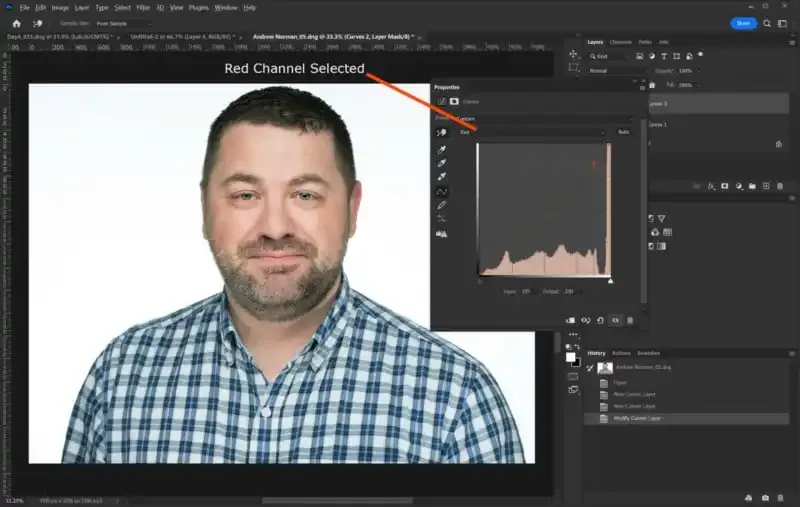Click the Create new layer icon
This screenshot has width=800, height=507.
766,186
